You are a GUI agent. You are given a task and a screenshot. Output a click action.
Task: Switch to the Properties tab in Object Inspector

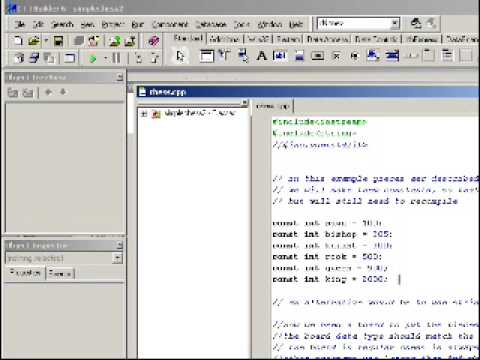(25, 273)
